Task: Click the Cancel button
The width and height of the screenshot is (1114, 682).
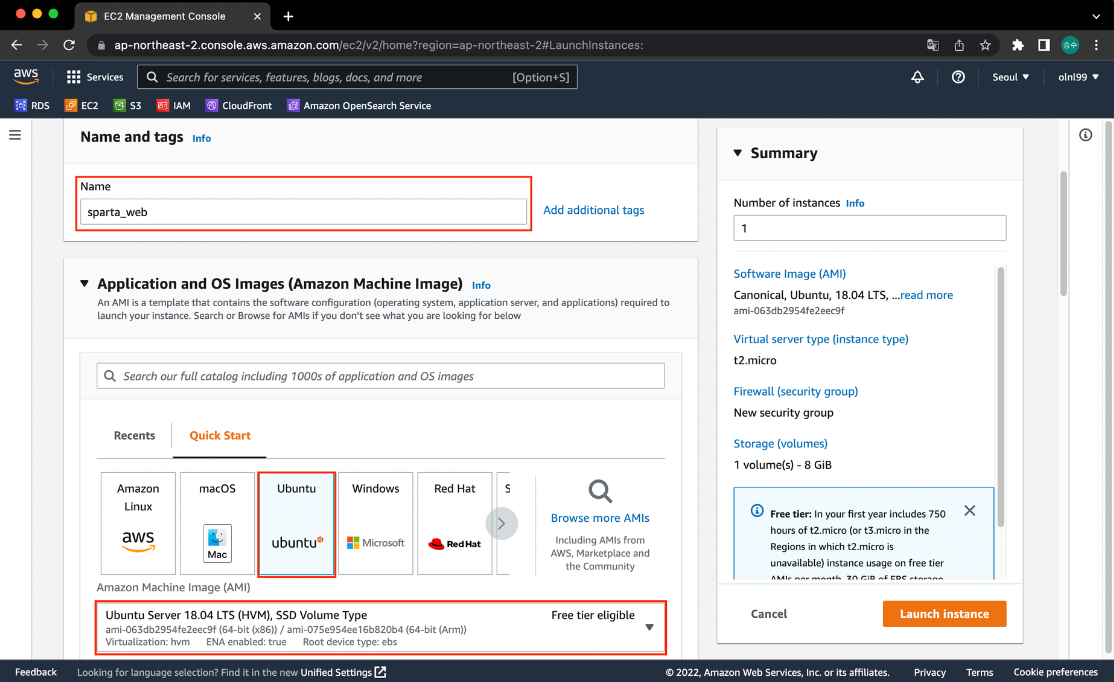Action: click(x=769, y=614)
